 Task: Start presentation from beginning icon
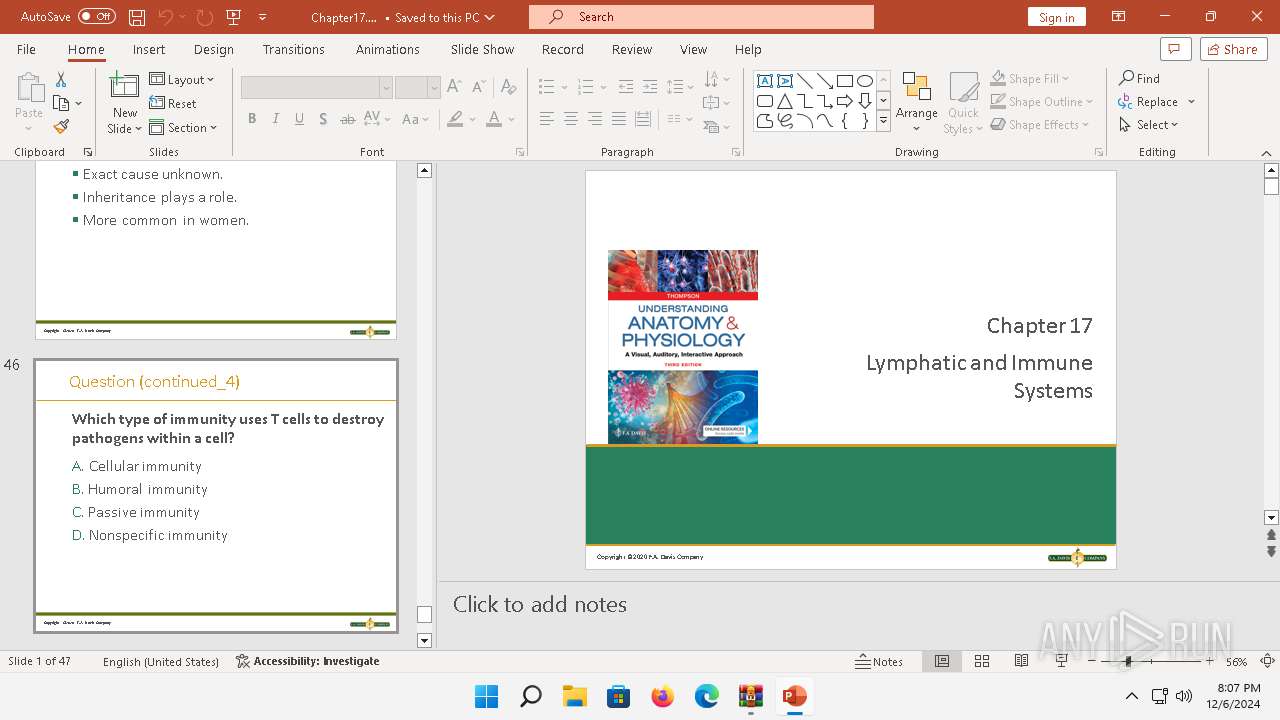coord(234,17)
